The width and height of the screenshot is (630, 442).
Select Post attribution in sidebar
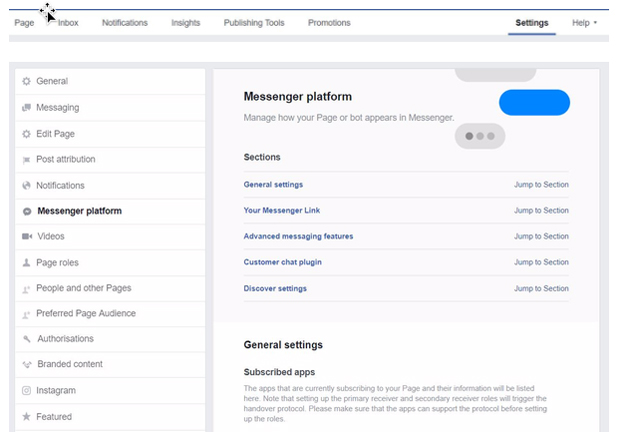110,160
